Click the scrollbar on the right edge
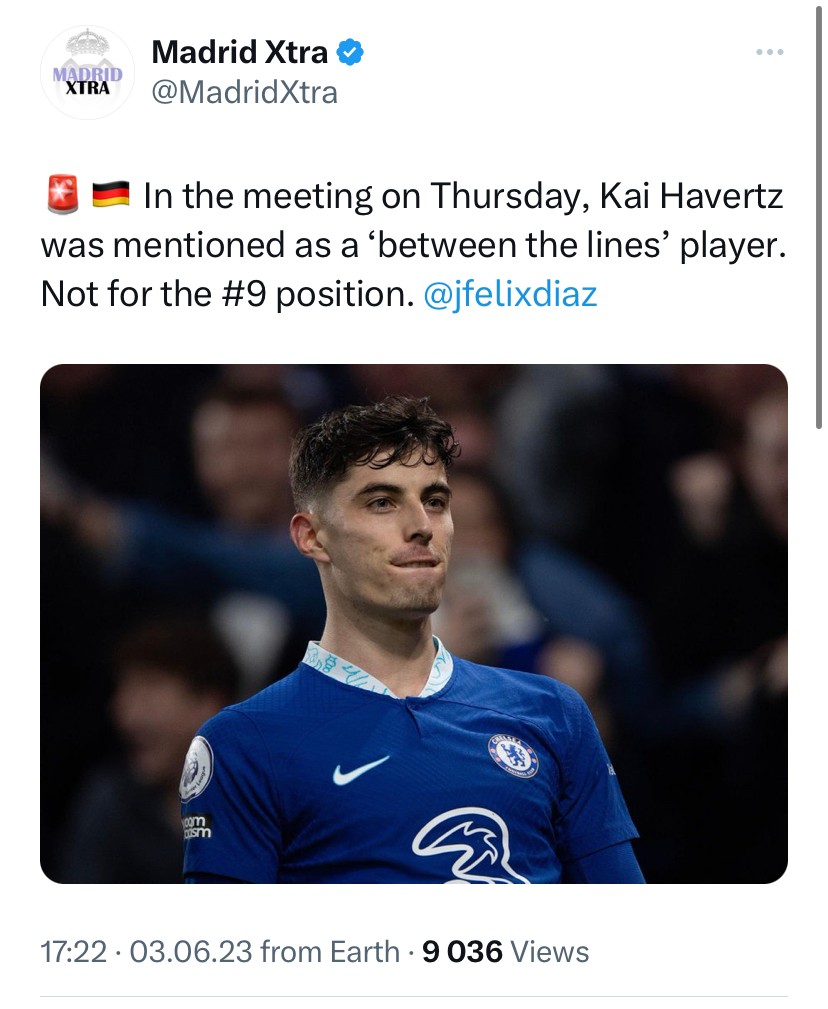828x1009 pixels. pyautogui.click(x=820, y=215)
